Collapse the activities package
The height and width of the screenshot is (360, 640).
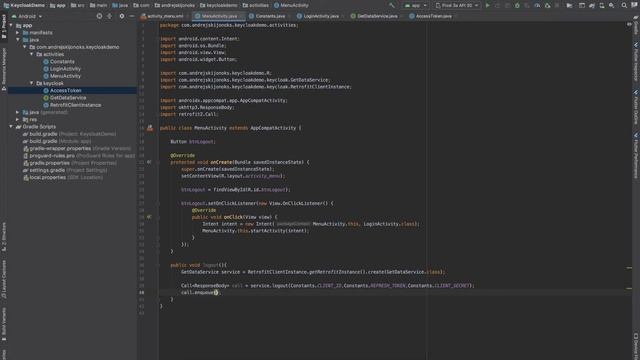point(32,54)
